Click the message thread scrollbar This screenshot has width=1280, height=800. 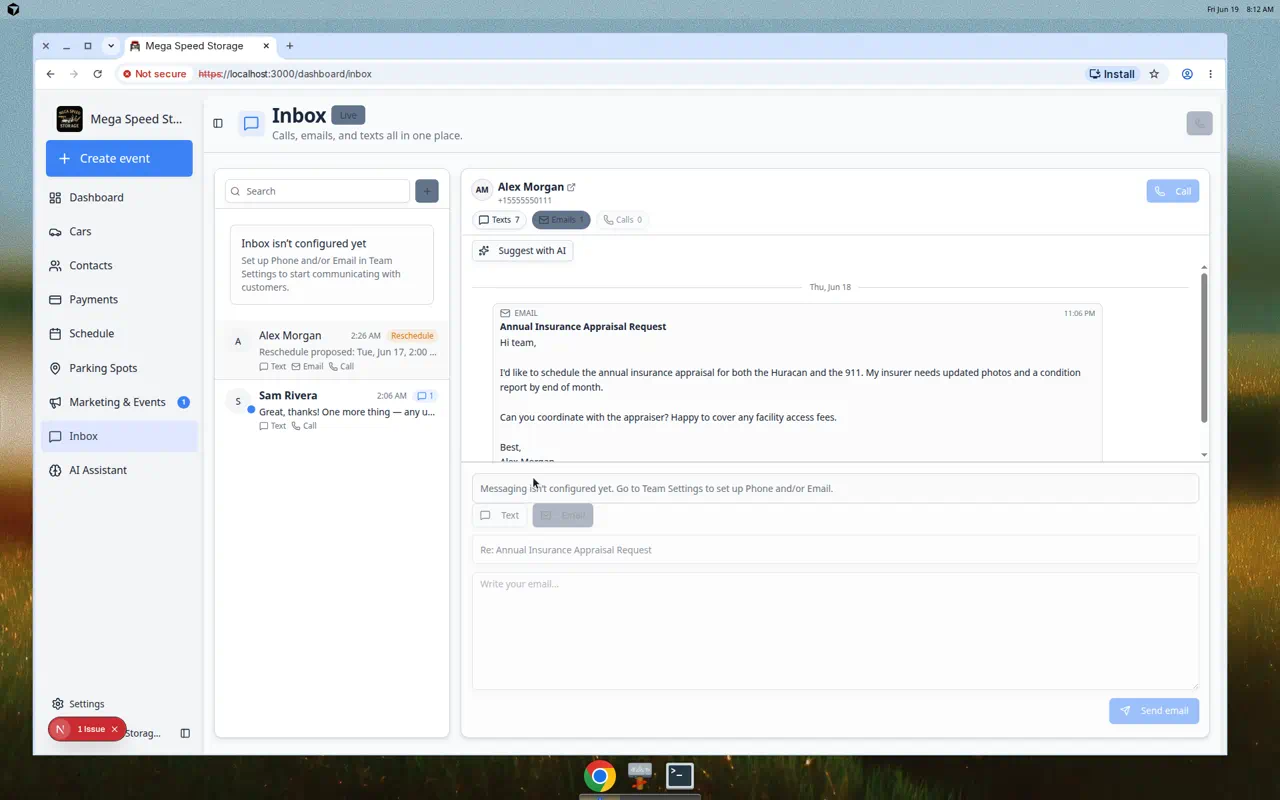(x=1204, y=347)
